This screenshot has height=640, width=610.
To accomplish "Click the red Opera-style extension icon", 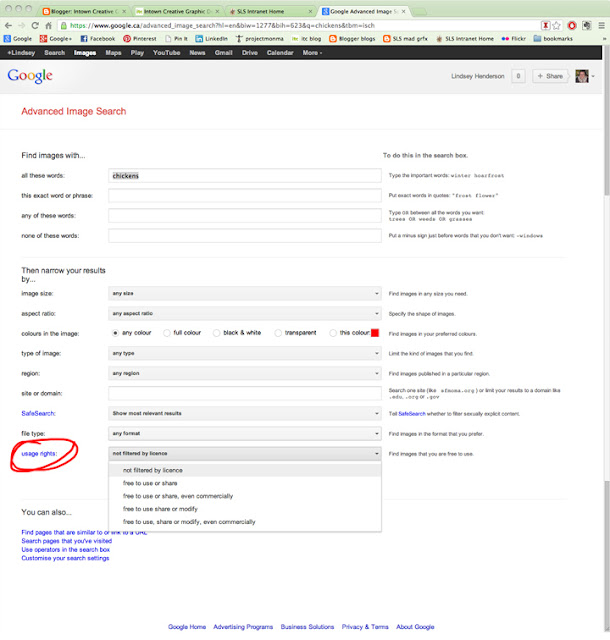I will 572,25.
